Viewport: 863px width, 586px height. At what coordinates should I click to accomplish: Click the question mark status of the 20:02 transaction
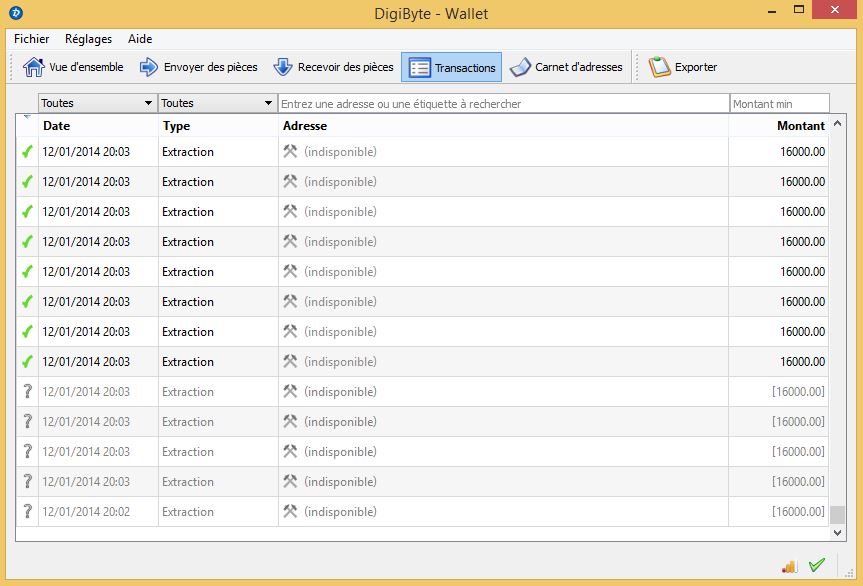point(28,511)
